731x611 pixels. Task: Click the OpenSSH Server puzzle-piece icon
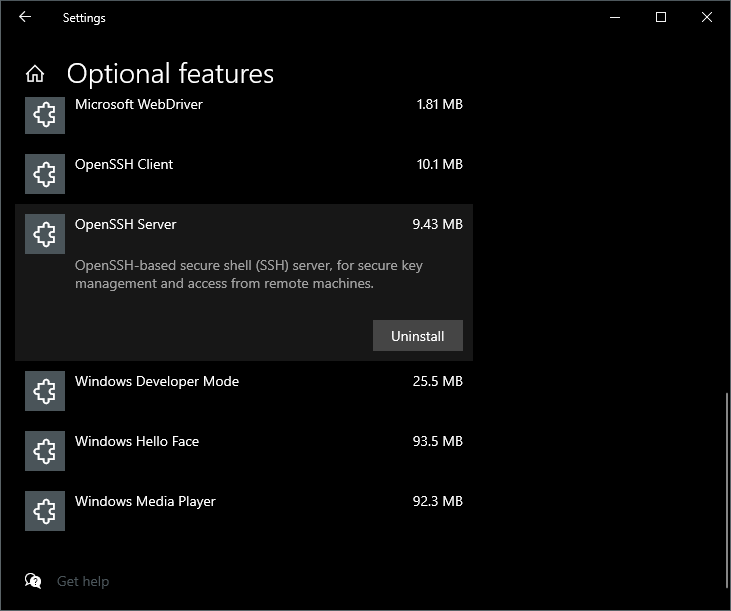click(45, 234)
